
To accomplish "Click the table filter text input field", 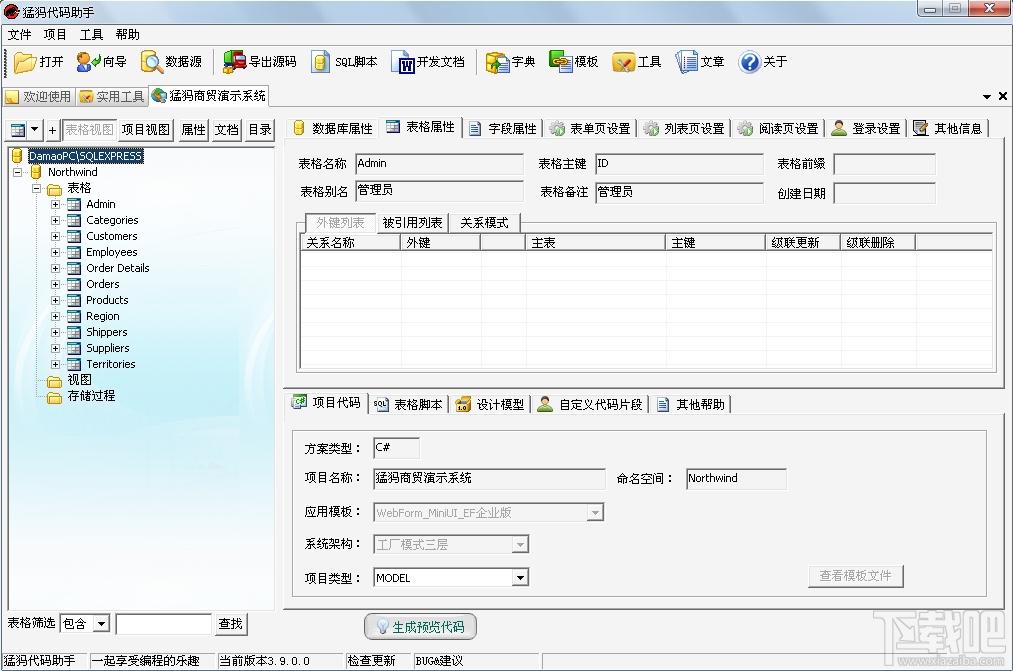I will click(x=163, y=624).
